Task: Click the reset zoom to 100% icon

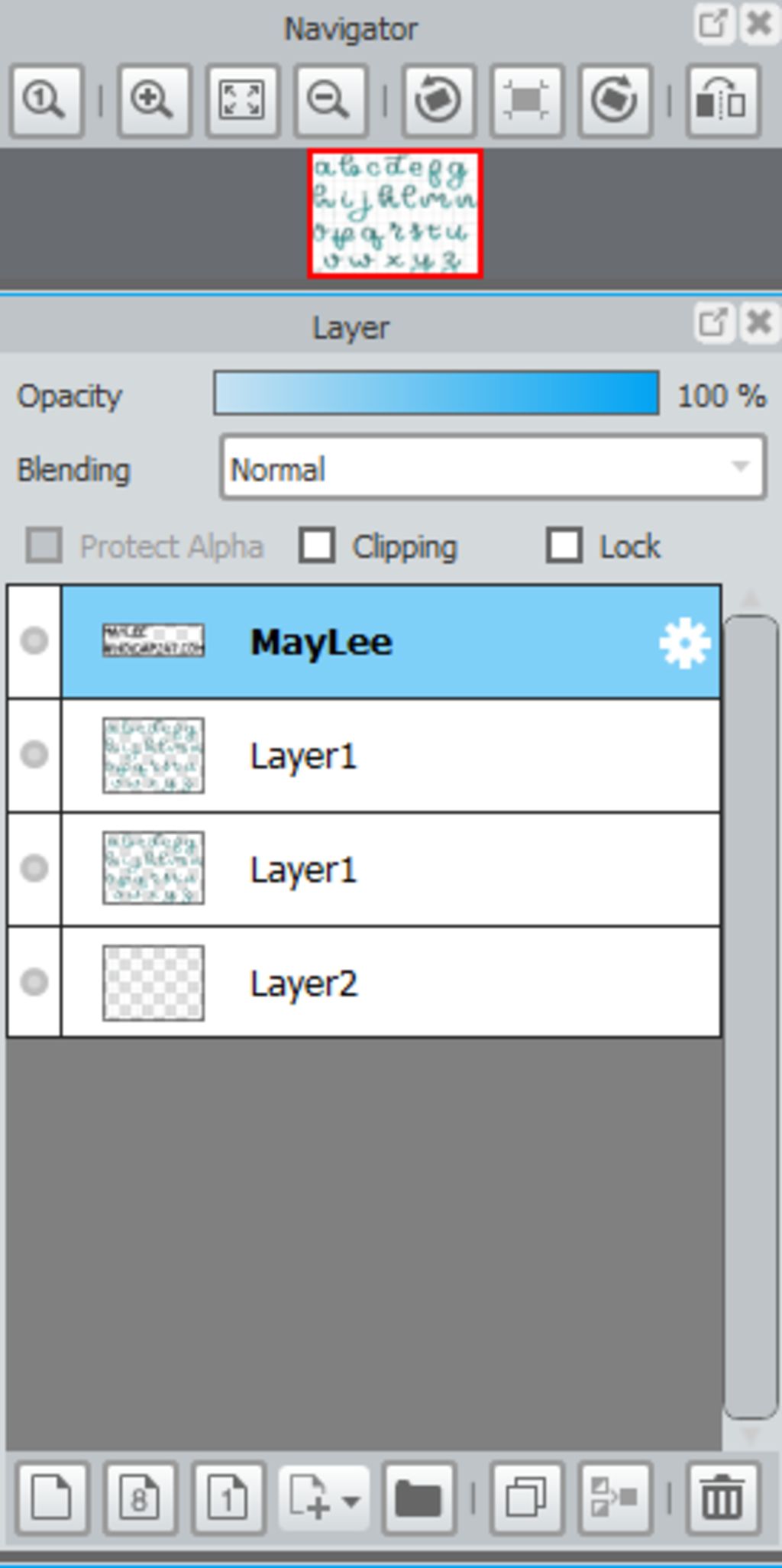Action: pos(46,101)
